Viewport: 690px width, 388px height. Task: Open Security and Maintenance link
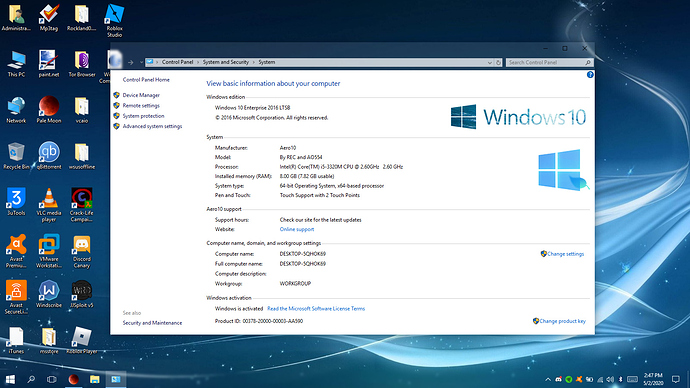point(152,323)
